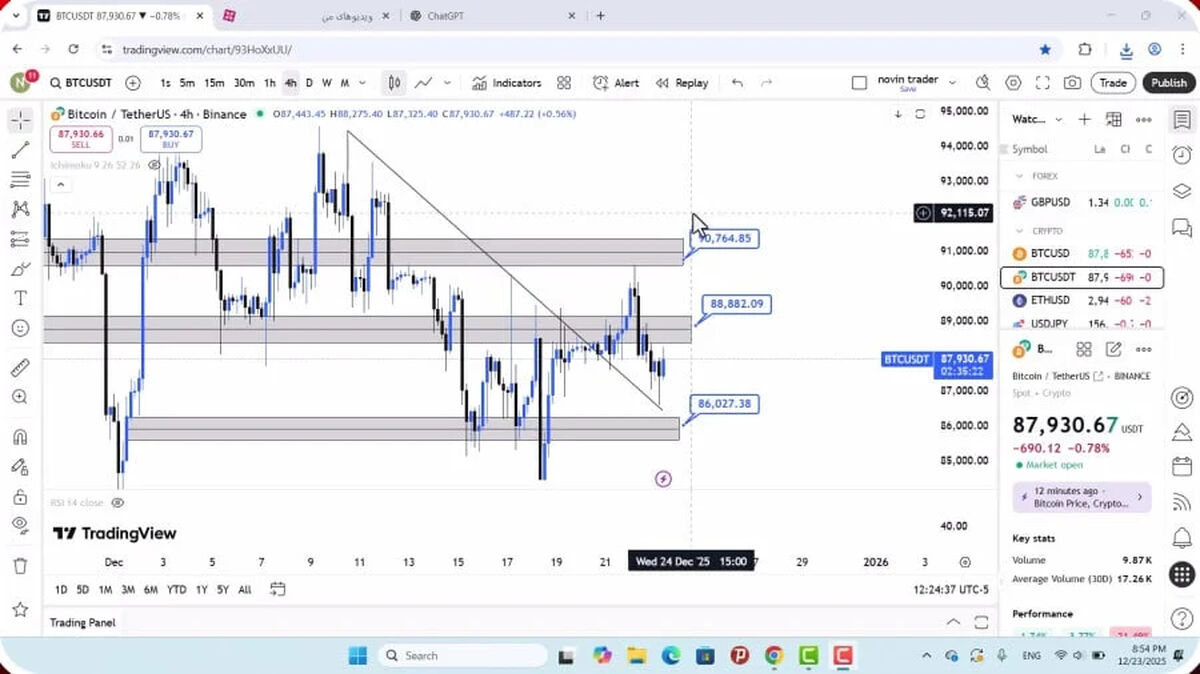Open the emoji icons tool
This screenshot has height=674, width=1200.
20,327
